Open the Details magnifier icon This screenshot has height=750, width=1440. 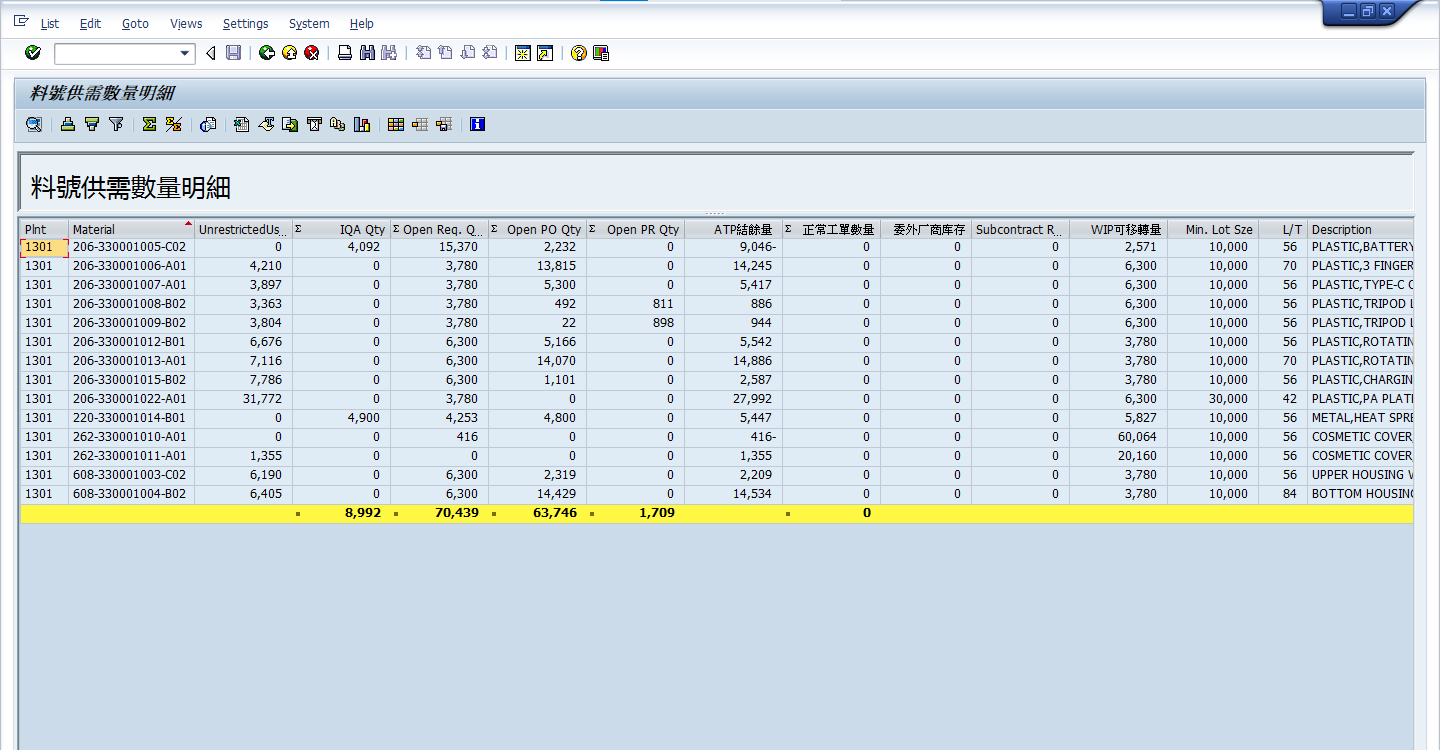34,124
